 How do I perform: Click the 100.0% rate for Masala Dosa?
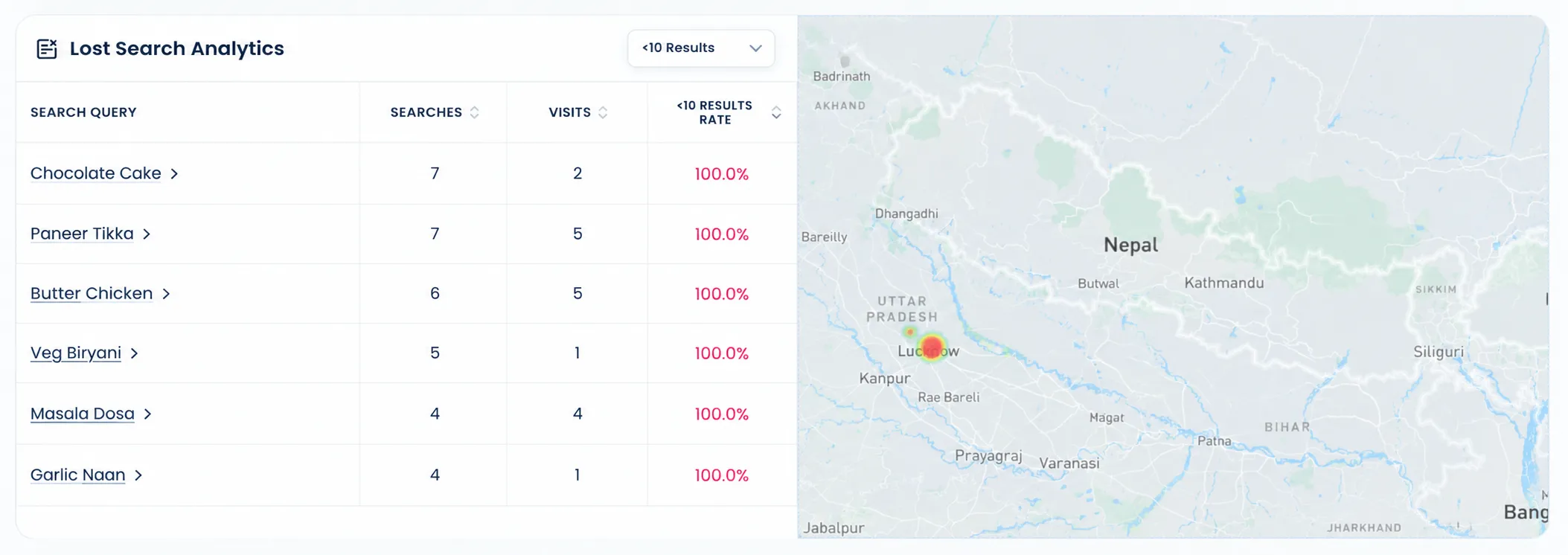click(722, 414)
